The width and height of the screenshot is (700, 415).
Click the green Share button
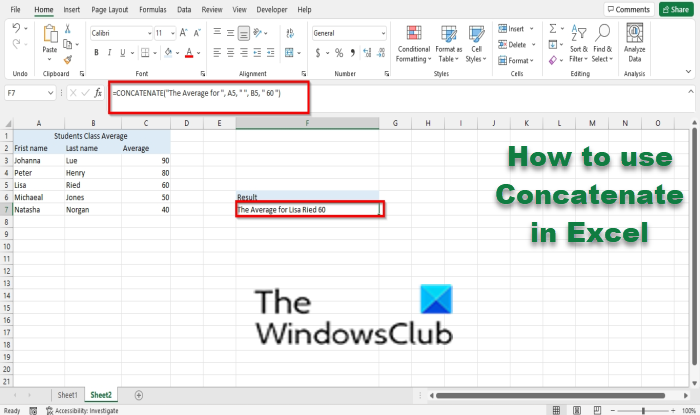676,9
